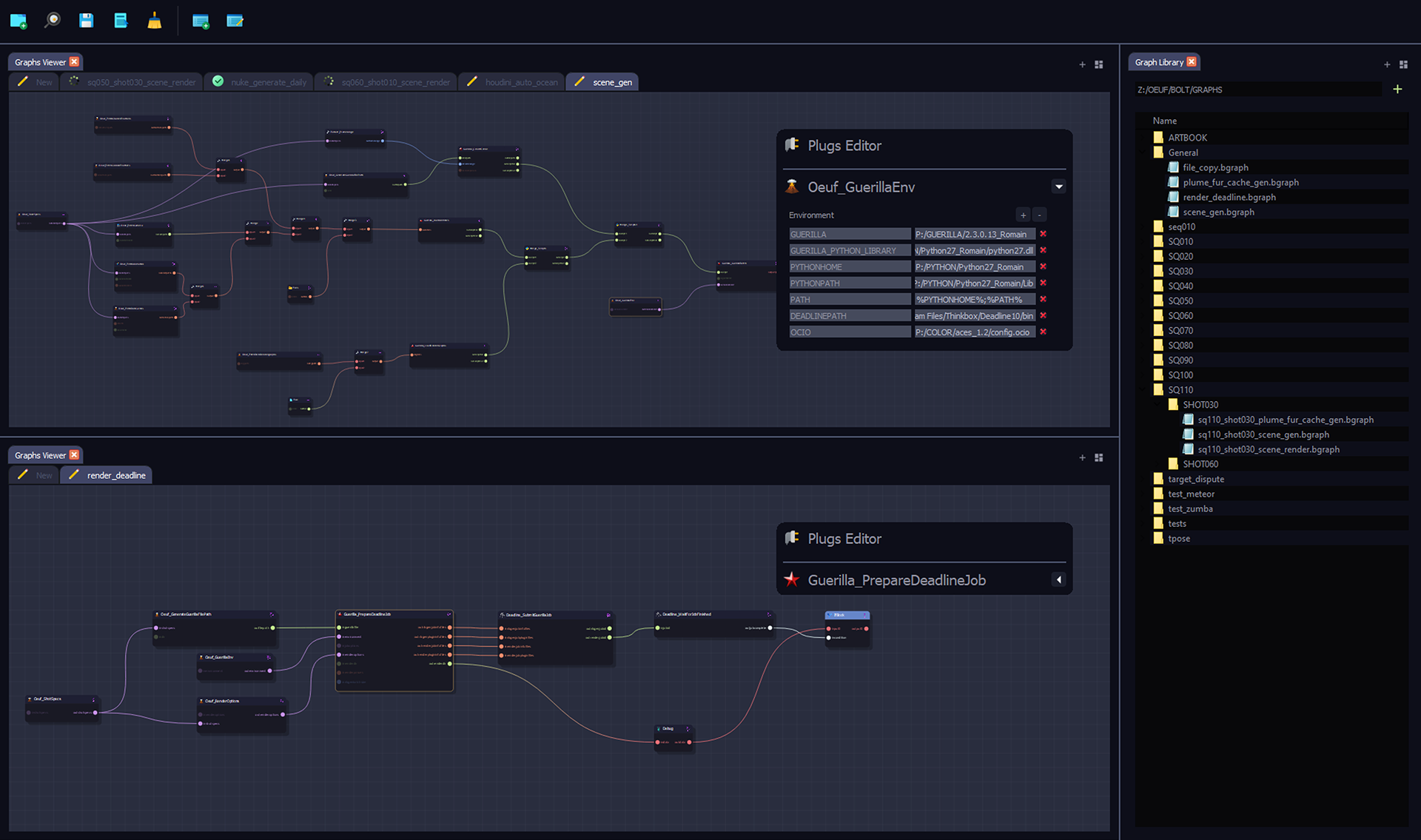Delete the PATH environment variable row
Screen dimensions: 1421x840
click(x=1043, y=299)
